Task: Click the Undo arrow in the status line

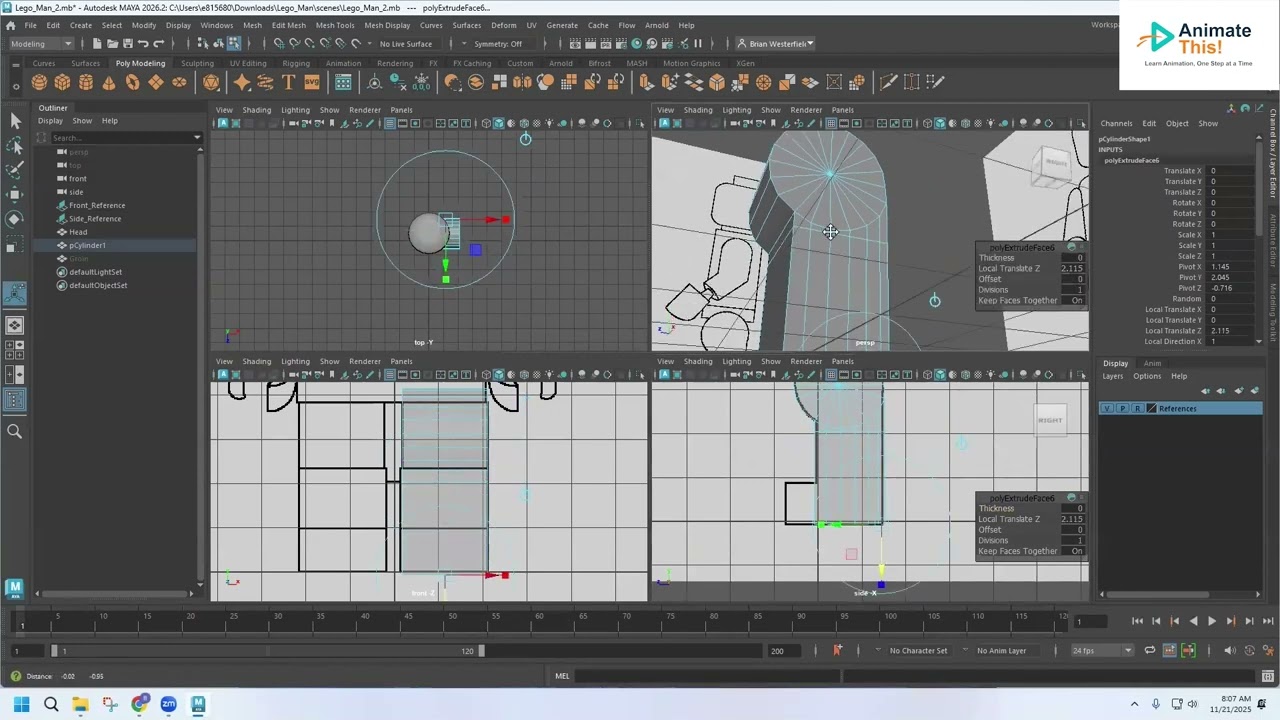Action: click(143, 43)
